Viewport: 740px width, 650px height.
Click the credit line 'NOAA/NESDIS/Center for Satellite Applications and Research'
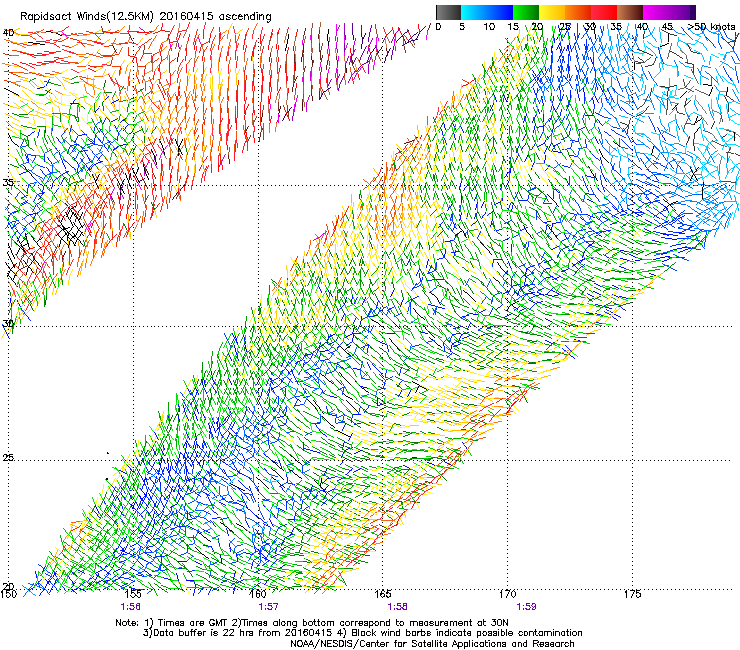tap(432, 644)
